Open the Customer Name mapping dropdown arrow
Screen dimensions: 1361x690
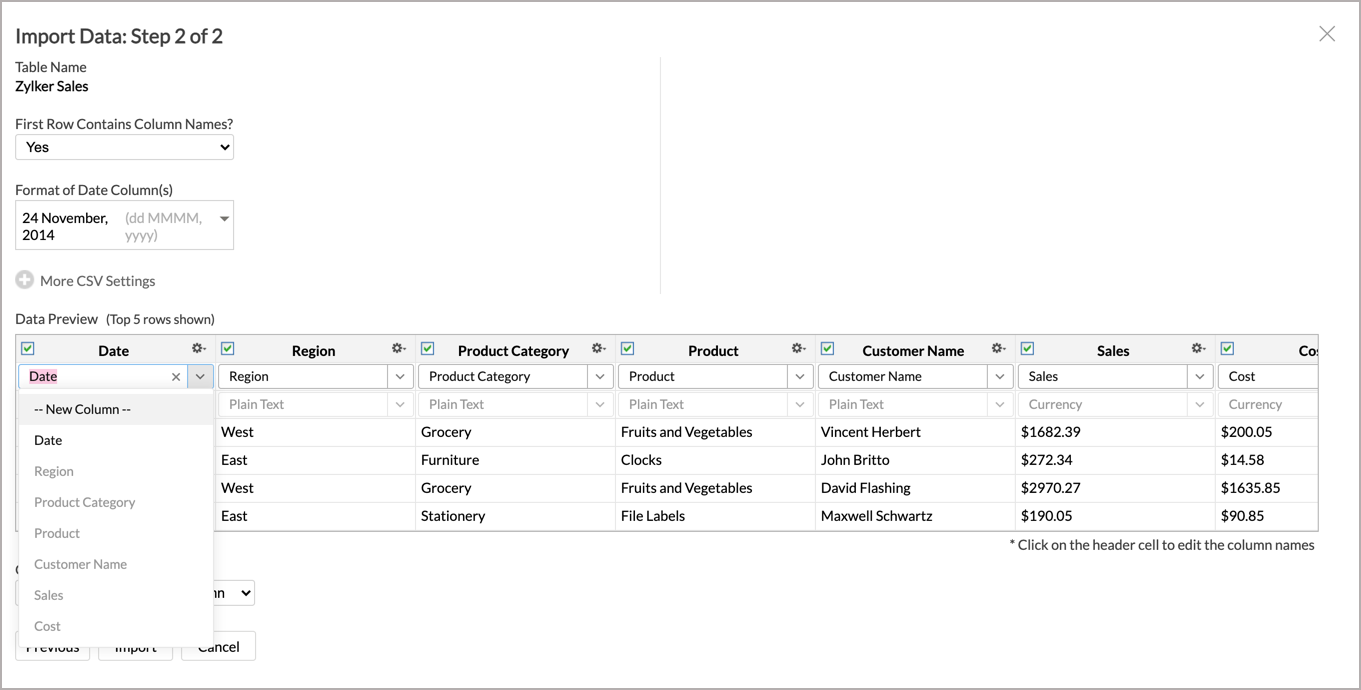tap(1000, 377)
